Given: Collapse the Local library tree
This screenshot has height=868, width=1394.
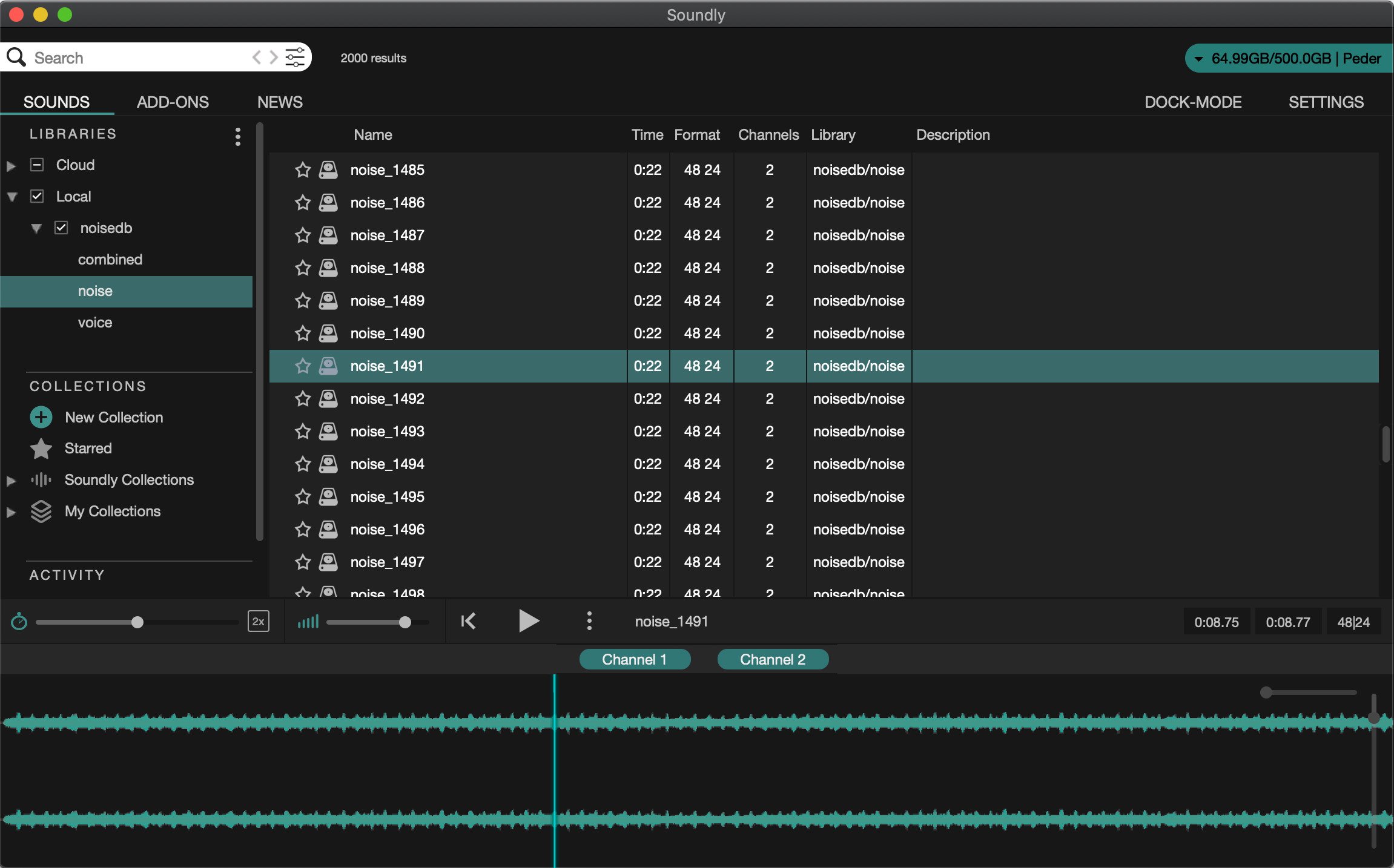Looking at the screenshot, I should 12,197.
